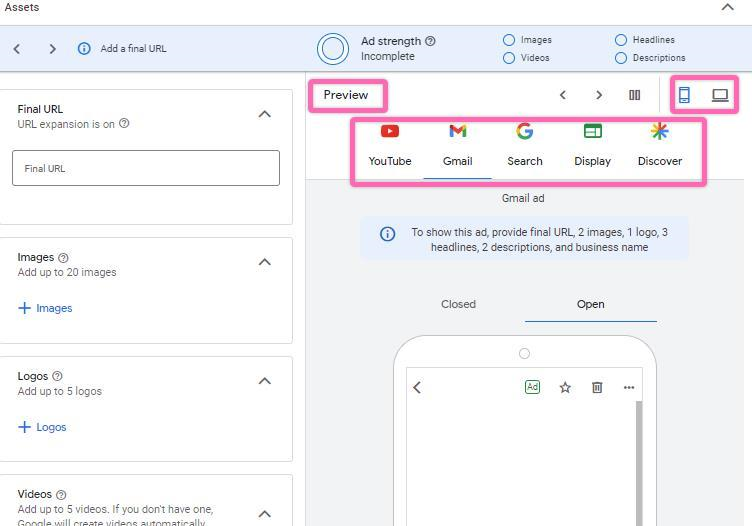Select the Videos ad strength indicator
752x526 pixels.
(x=509, y=58)
